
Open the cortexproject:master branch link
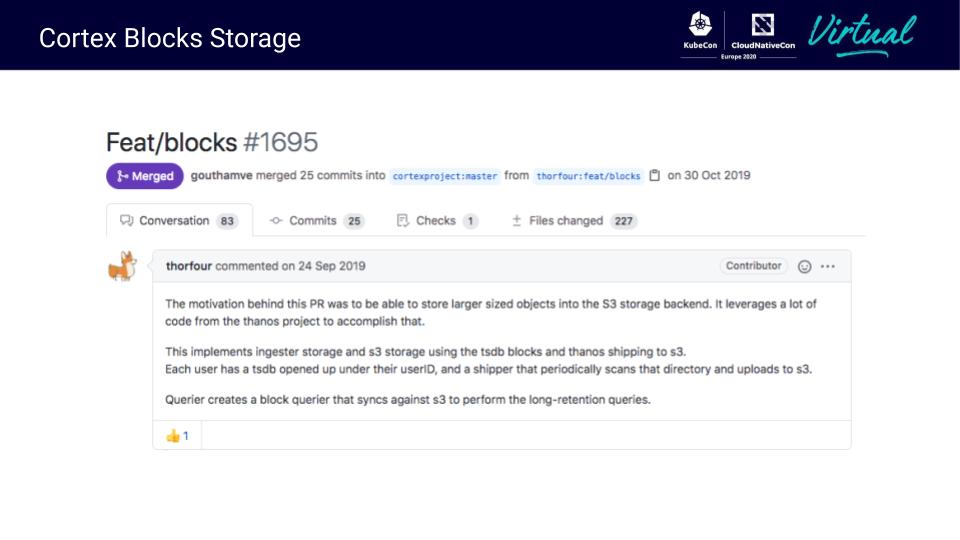pyautogui.click(x=444, y=176)
